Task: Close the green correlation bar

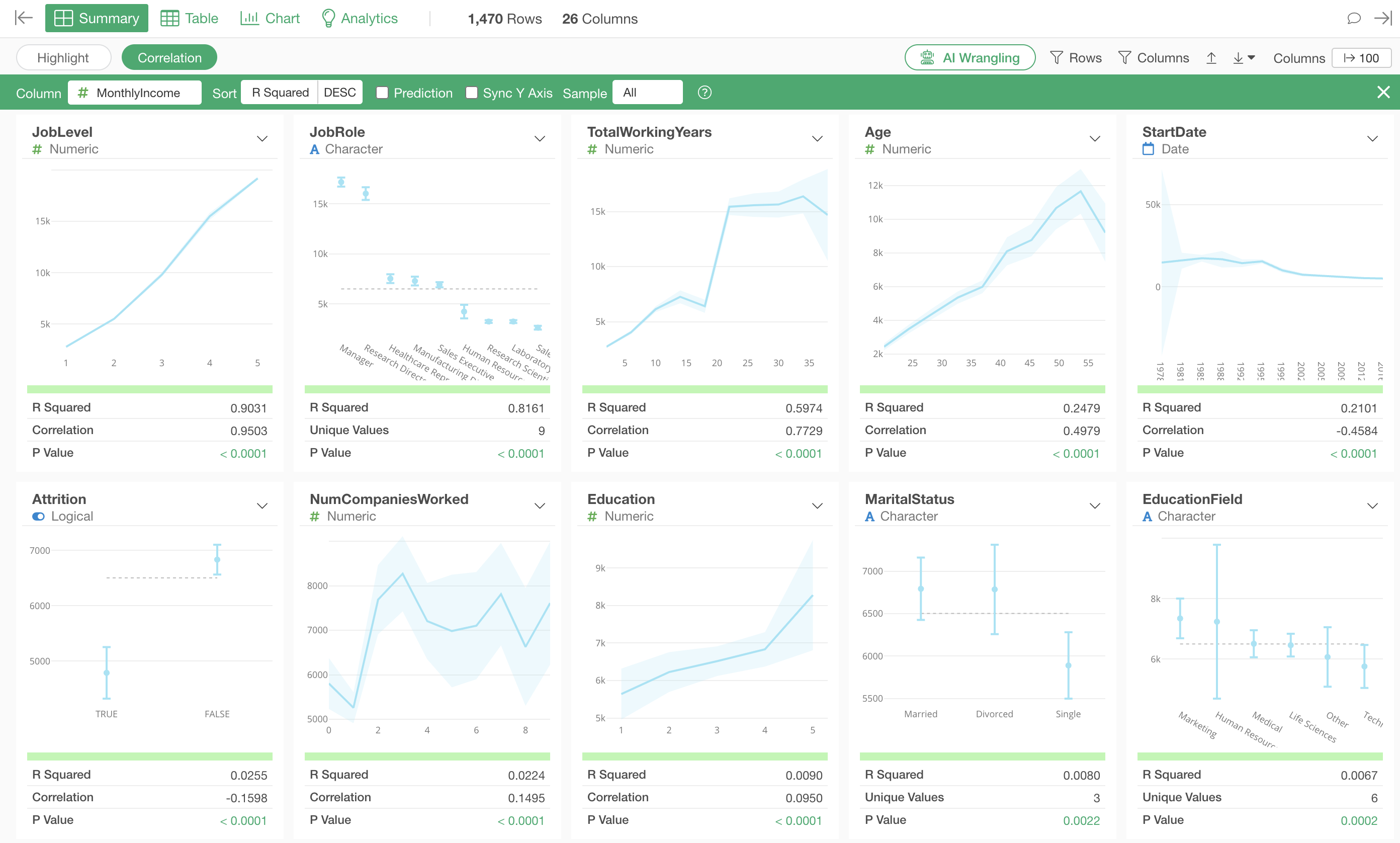Action: coord(1383,92)
